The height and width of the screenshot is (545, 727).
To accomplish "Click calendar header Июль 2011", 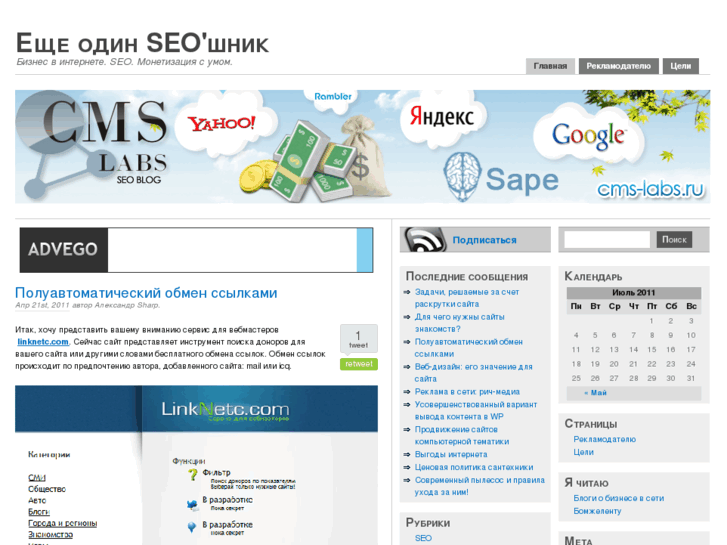I will 633,293.
